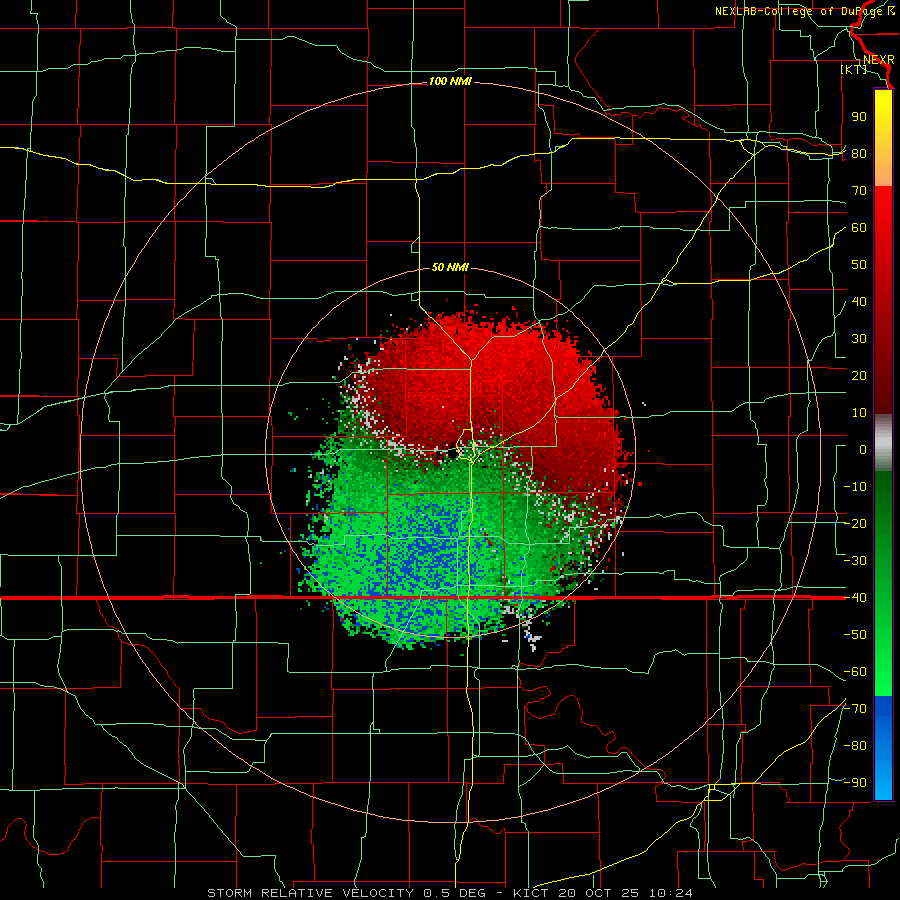Click the "50 NMI" range ring label
This screenshot has height=900, width=900.
point(450,267)
